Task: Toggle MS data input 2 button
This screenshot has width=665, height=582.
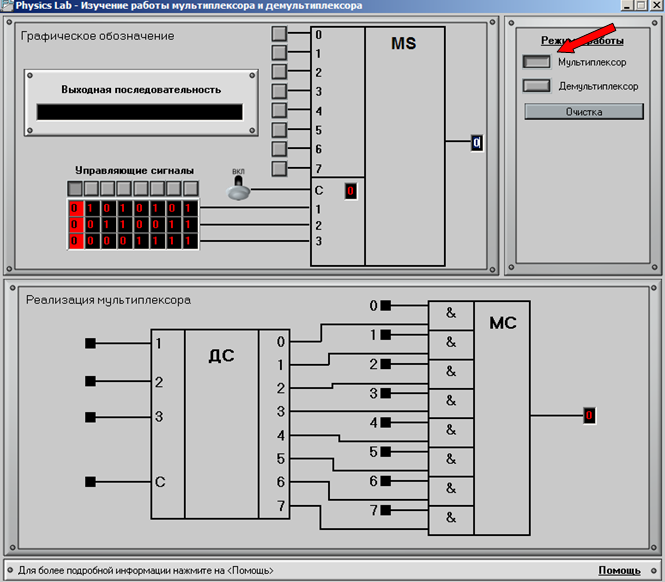Action: (x=279, y=72)
